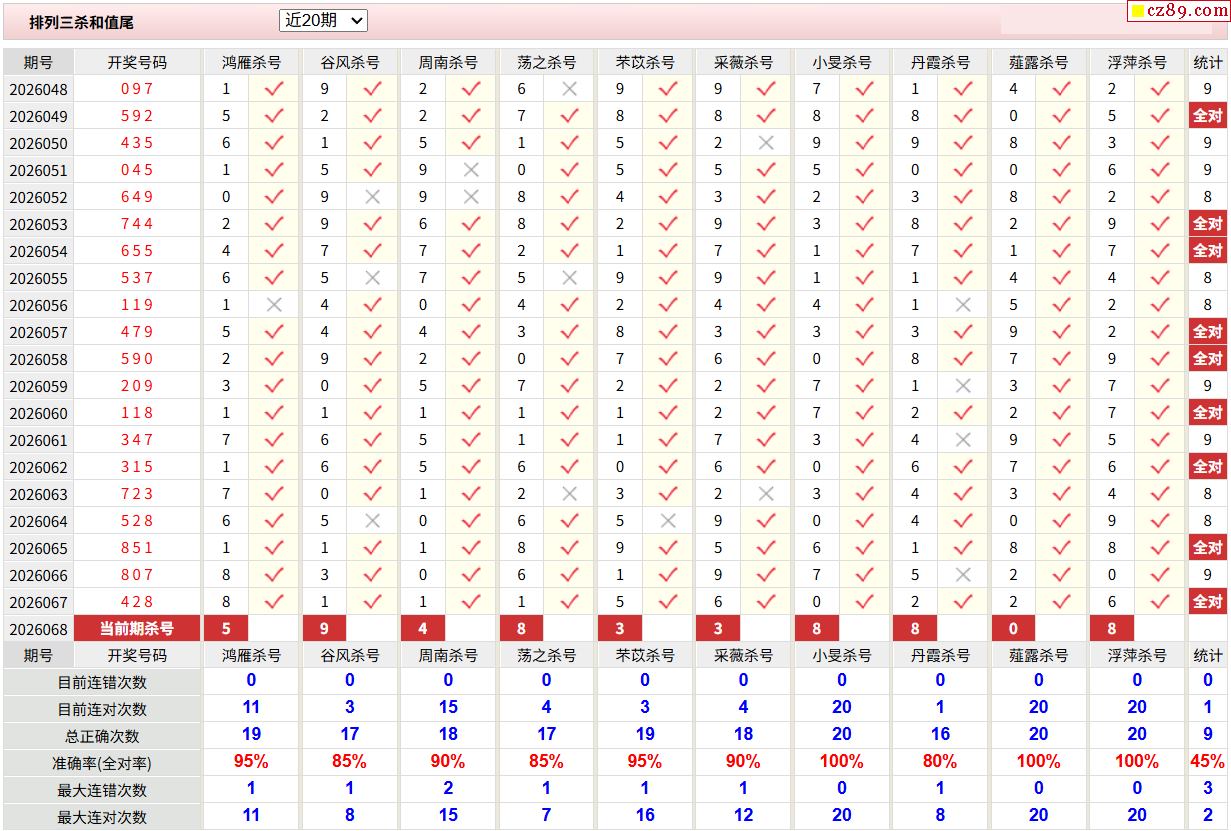The image size is (1231, 831).
Task: Click the red 鸿雁 current kill number 5
Action: click(227, 629)
